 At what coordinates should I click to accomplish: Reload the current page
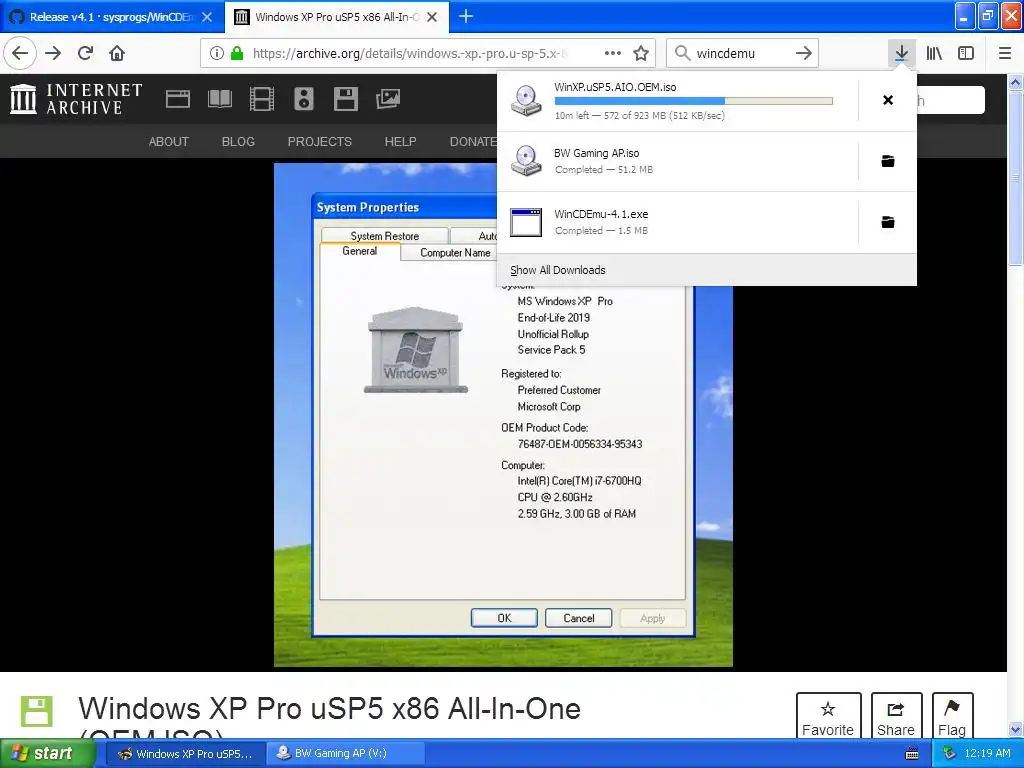[x=85, y=53]
